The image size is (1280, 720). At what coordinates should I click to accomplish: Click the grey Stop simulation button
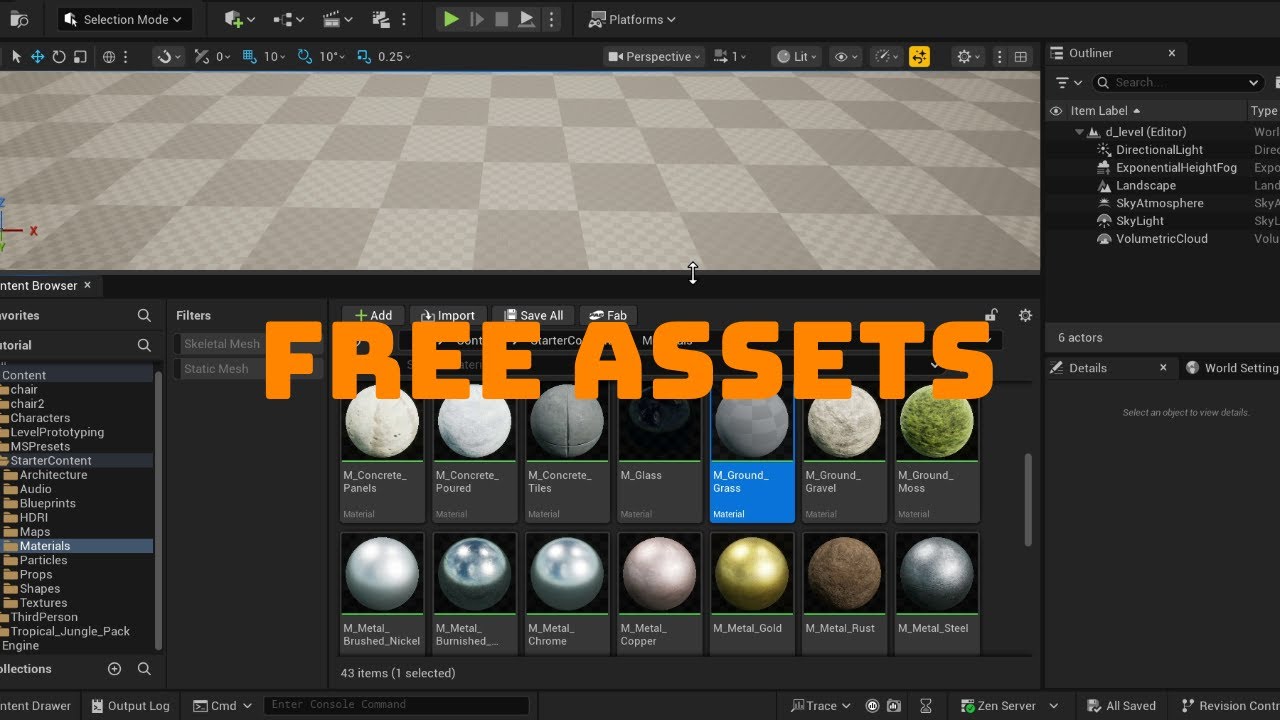coord(502,19)
